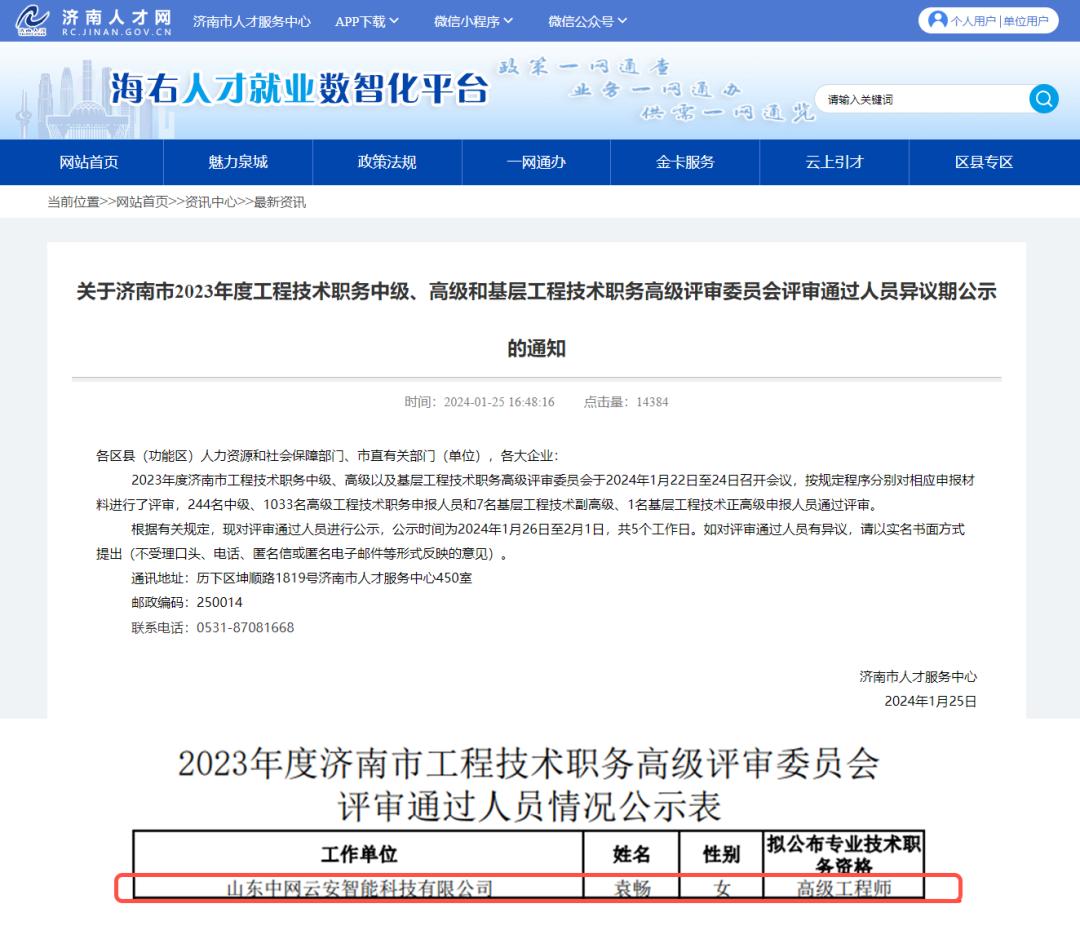Click 资讯中心 in the breadcrumb
The width and height of the screenshot is (1080, 939).
point(210,202)
